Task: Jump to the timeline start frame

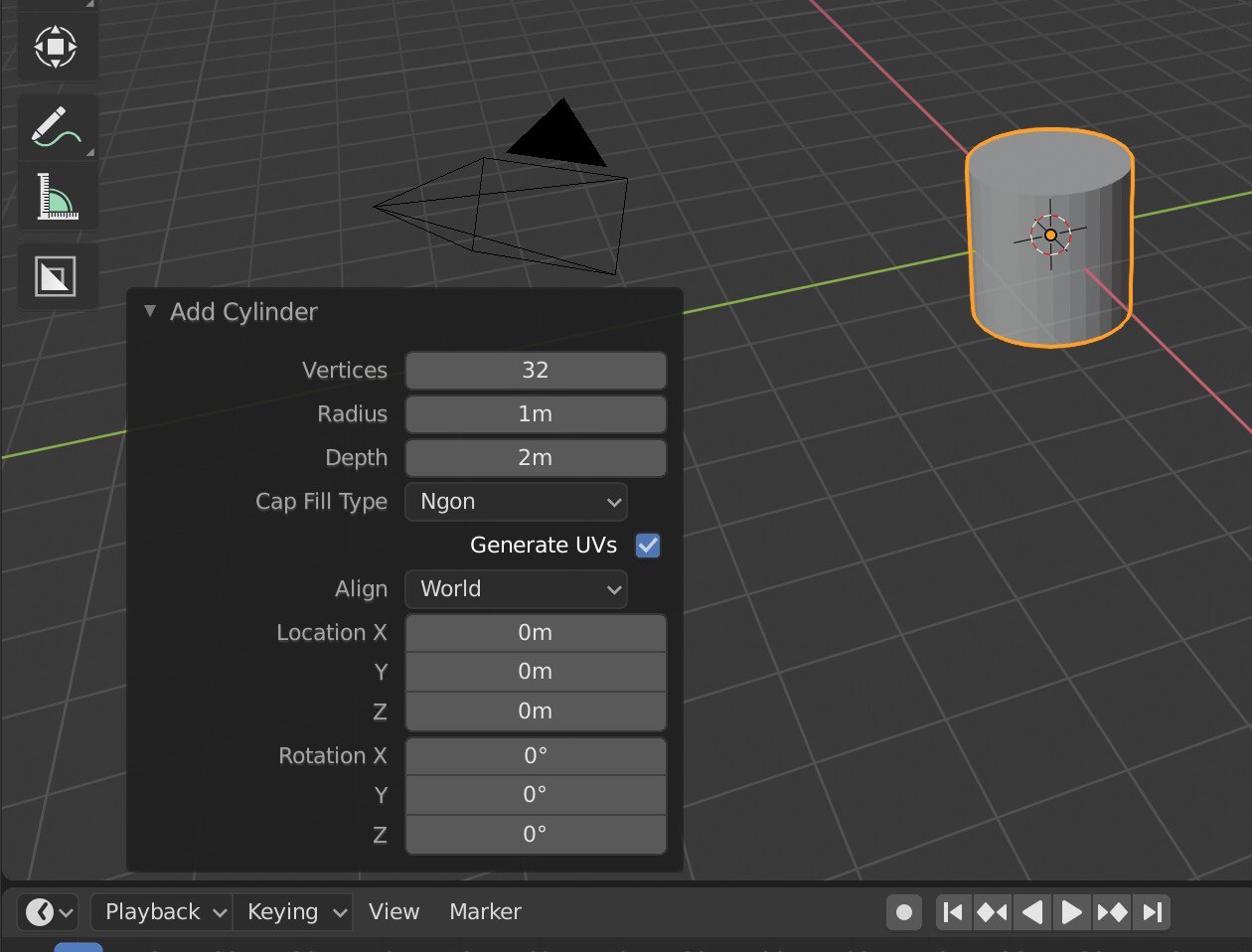Action: [953, 912]
